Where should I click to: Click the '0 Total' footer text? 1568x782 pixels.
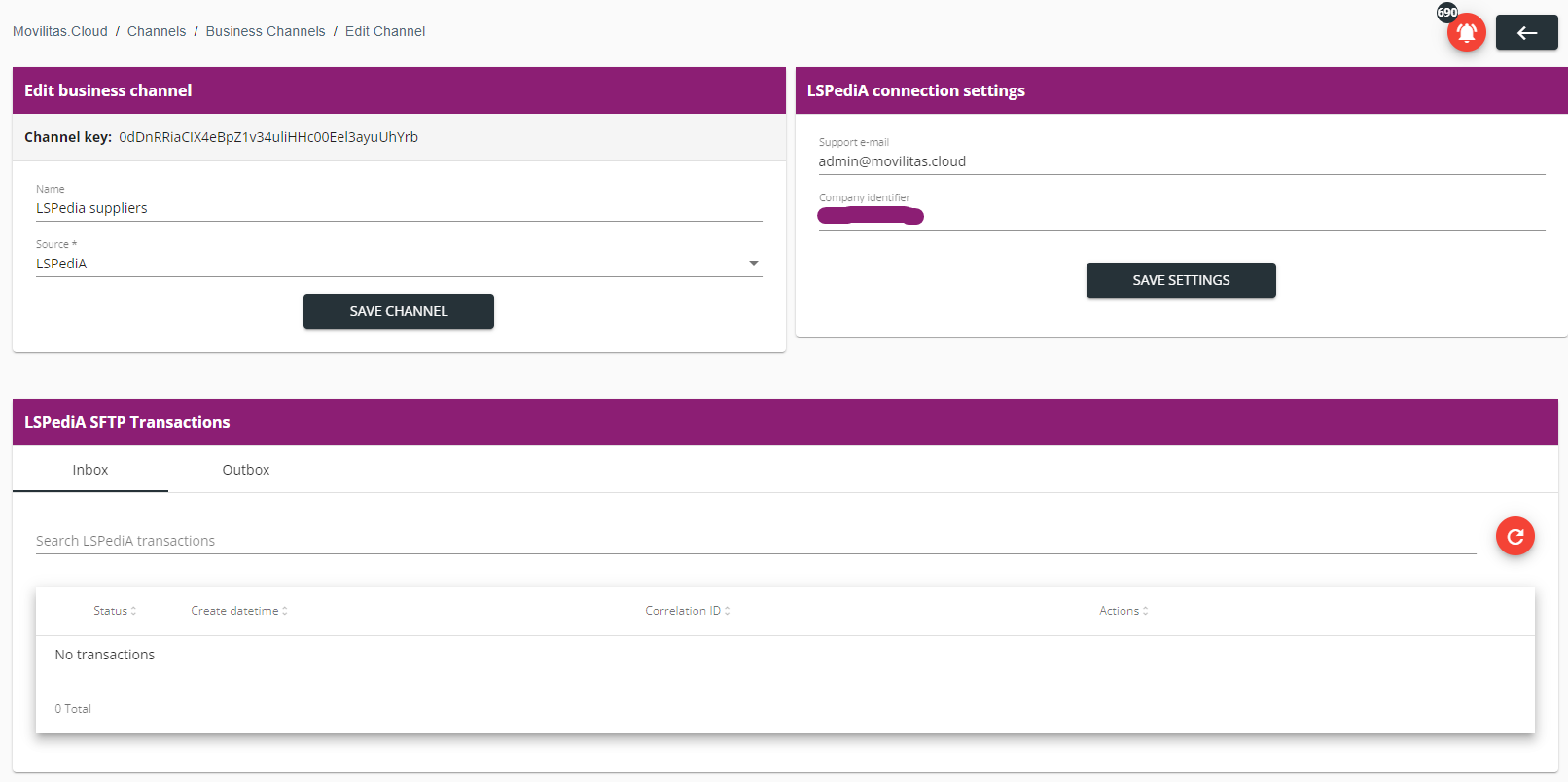[73, 709]
